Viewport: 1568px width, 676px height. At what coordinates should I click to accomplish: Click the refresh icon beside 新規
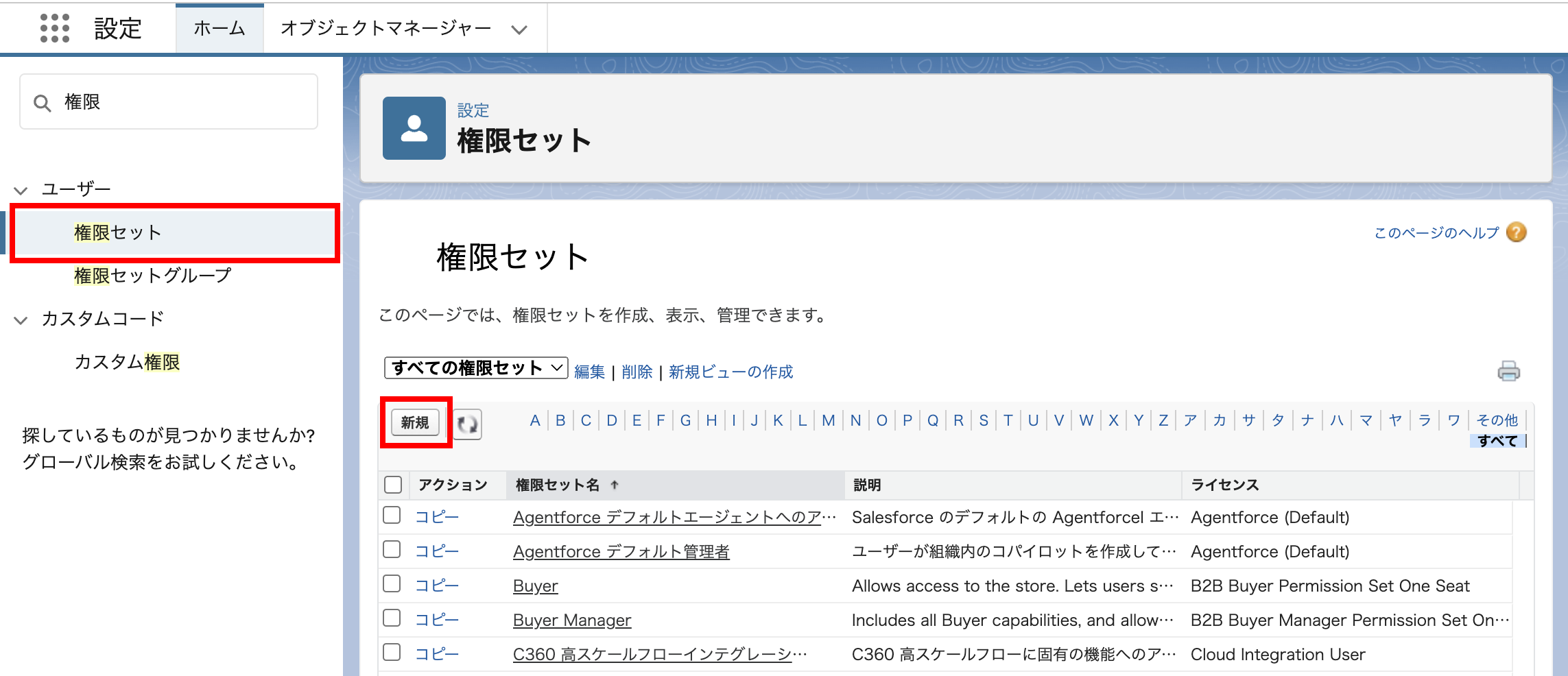point(467,424)
